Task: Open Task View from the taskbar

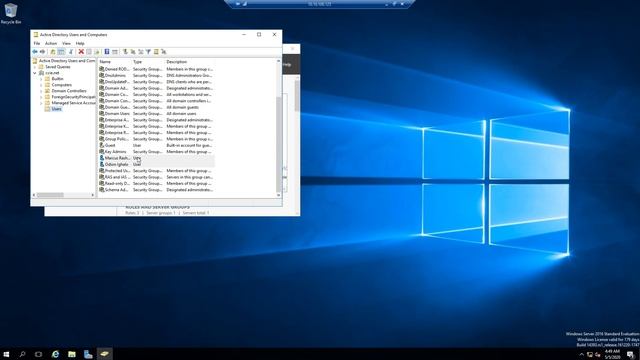Action: coord(38,354)
